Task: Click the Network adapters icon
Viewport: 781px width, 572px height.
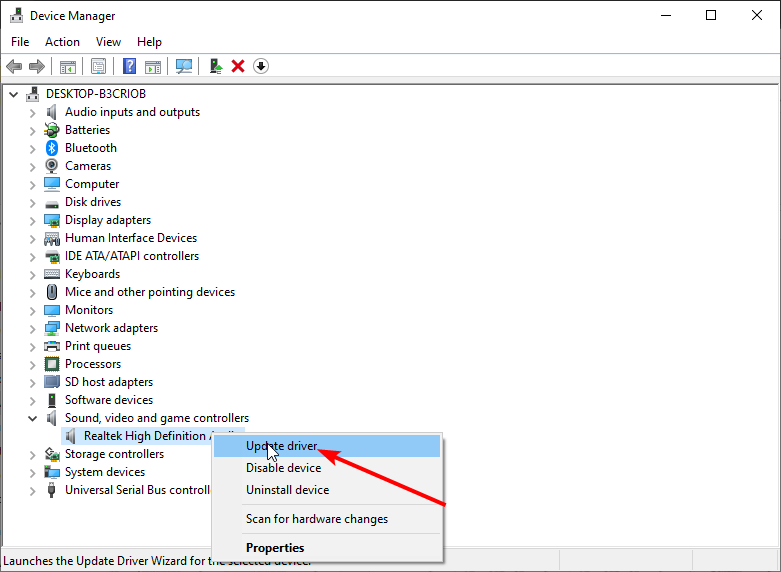Action: (x=52, y=328)
